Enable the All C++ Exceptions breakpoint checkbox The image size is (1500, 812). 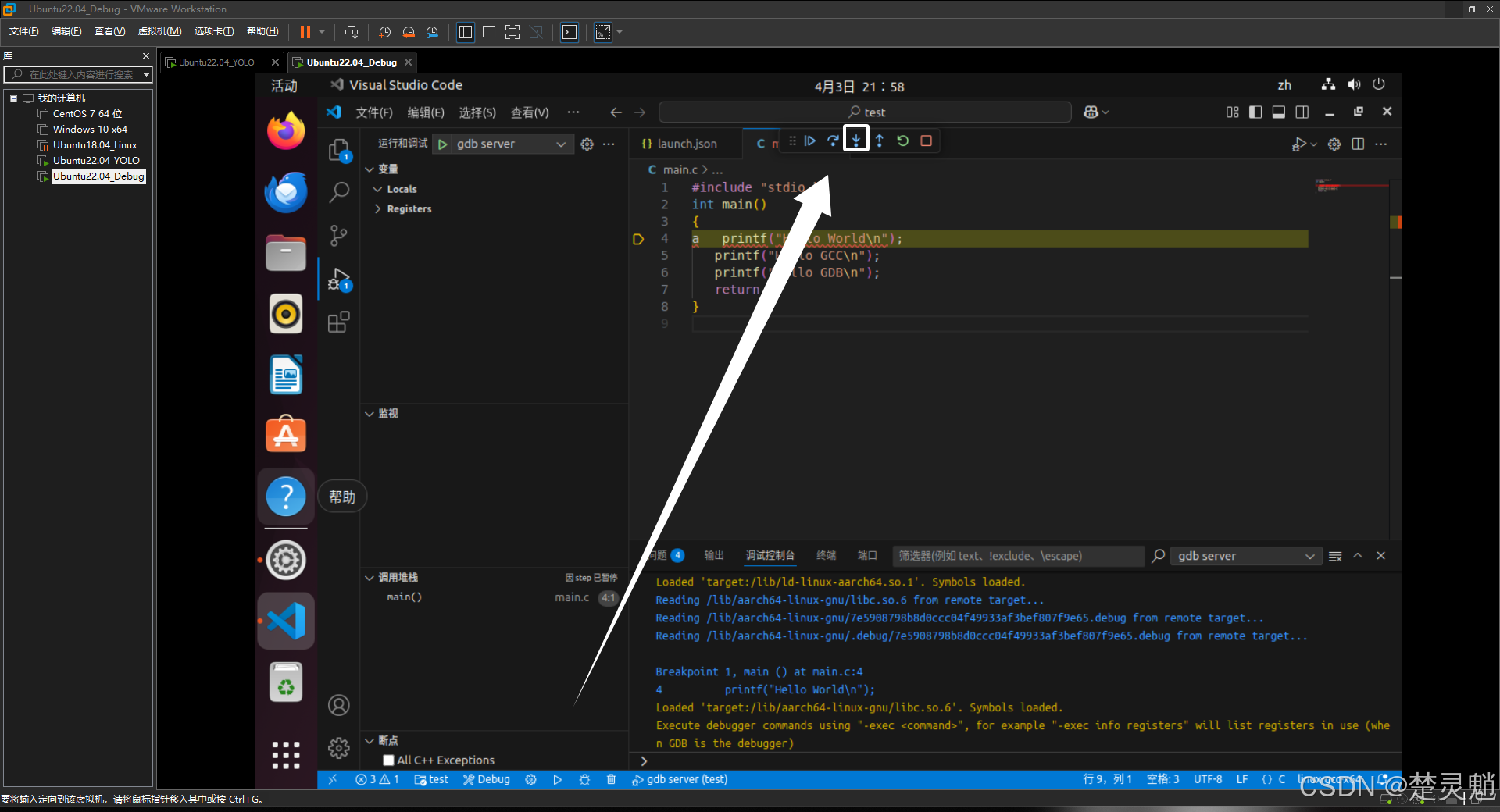(x=388, y=760)
